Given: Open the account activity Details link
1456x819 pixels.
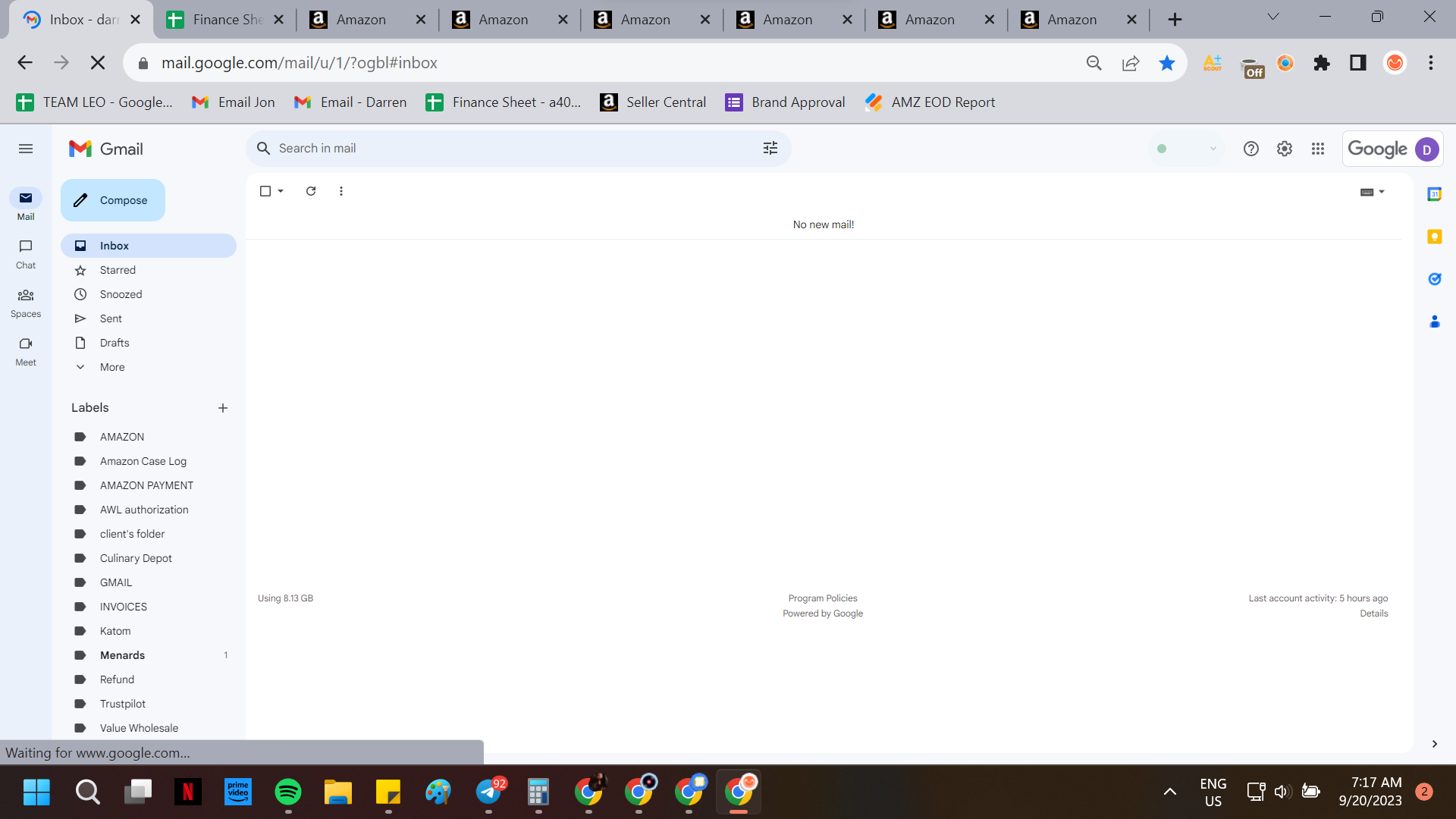Looking at the screenshot, I should click(1374, 613).
